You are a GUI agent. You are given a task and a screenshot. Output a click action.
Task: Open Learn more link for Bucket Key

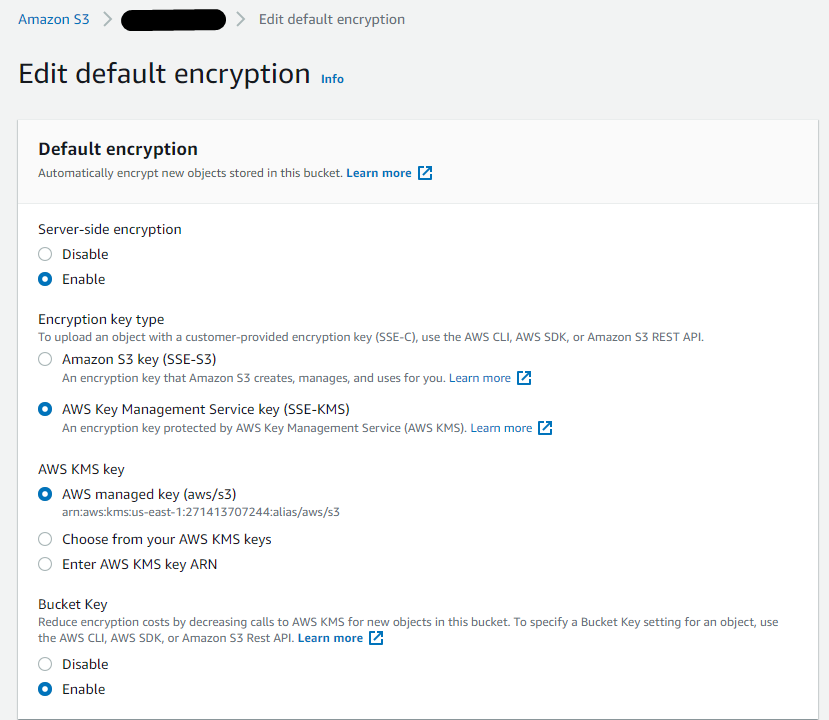point(330,638)
